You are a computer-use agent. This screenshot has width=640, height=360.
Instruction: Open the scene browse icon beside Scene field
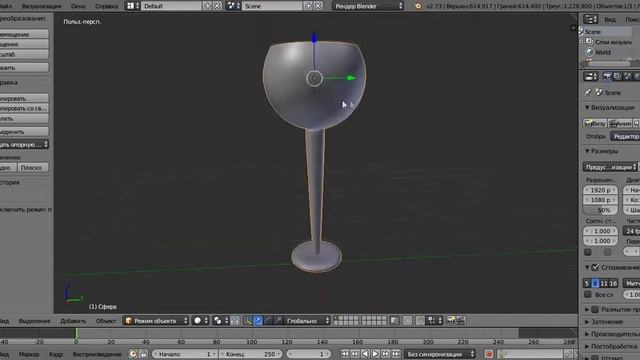(233, 6)
